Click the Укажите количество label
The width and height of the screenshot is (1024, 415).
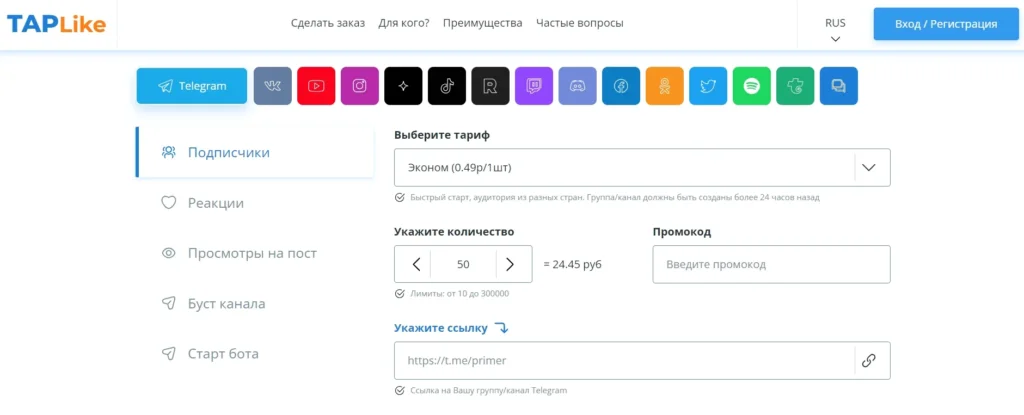[x=454, y=232]
